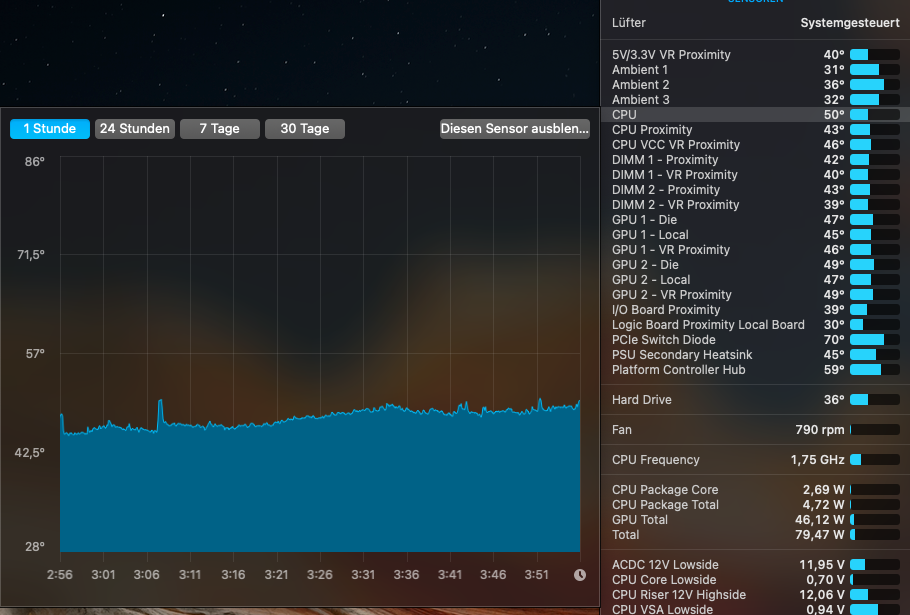The width and height of the screenshot is (910, 615).
Task: Click the 3:51 time axis label
Action: click(536, 575)
